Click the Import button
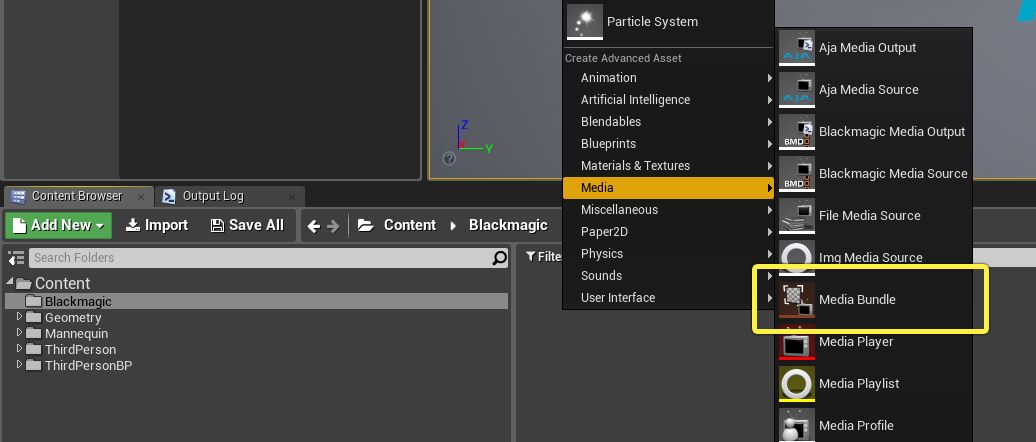Screen dimensions: 1036x442 (x=157, y=225)
